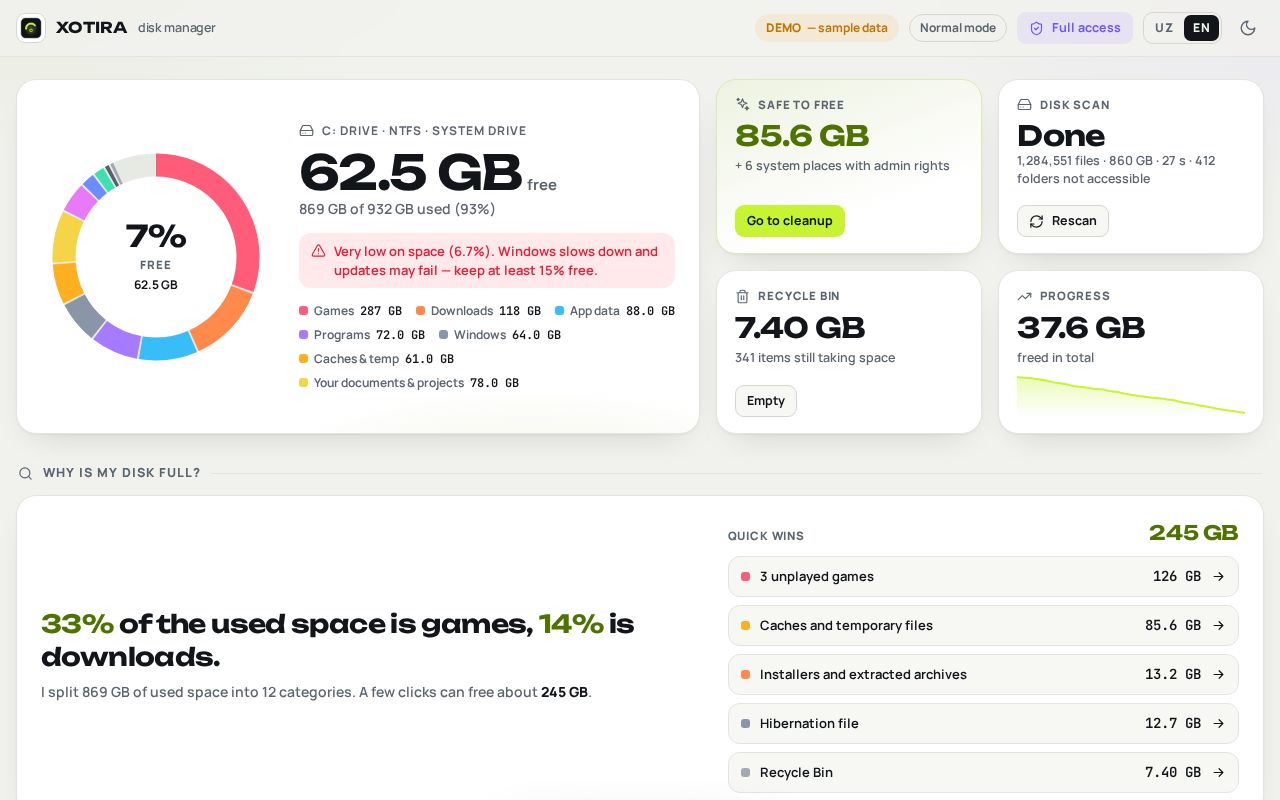This screenshot has height=800, width=1280.
Task: Click the 85.6 GB safe to free value
Action: (802, 136)
